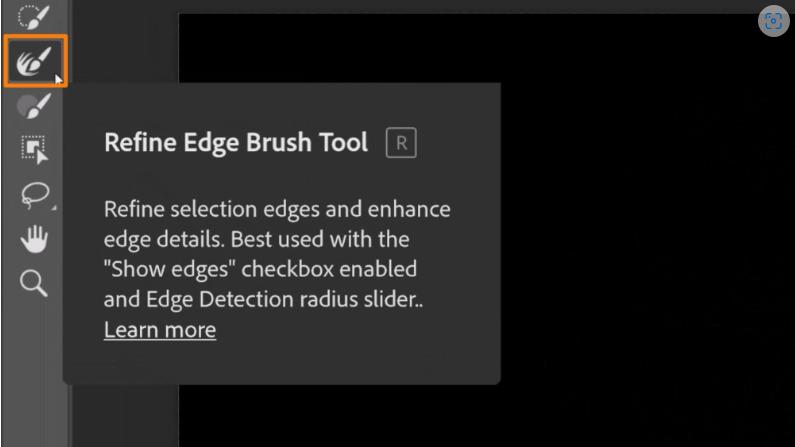The image size is (795, 447).
Task: Pick the Lasso tool
Action: [x=34, y=195]
